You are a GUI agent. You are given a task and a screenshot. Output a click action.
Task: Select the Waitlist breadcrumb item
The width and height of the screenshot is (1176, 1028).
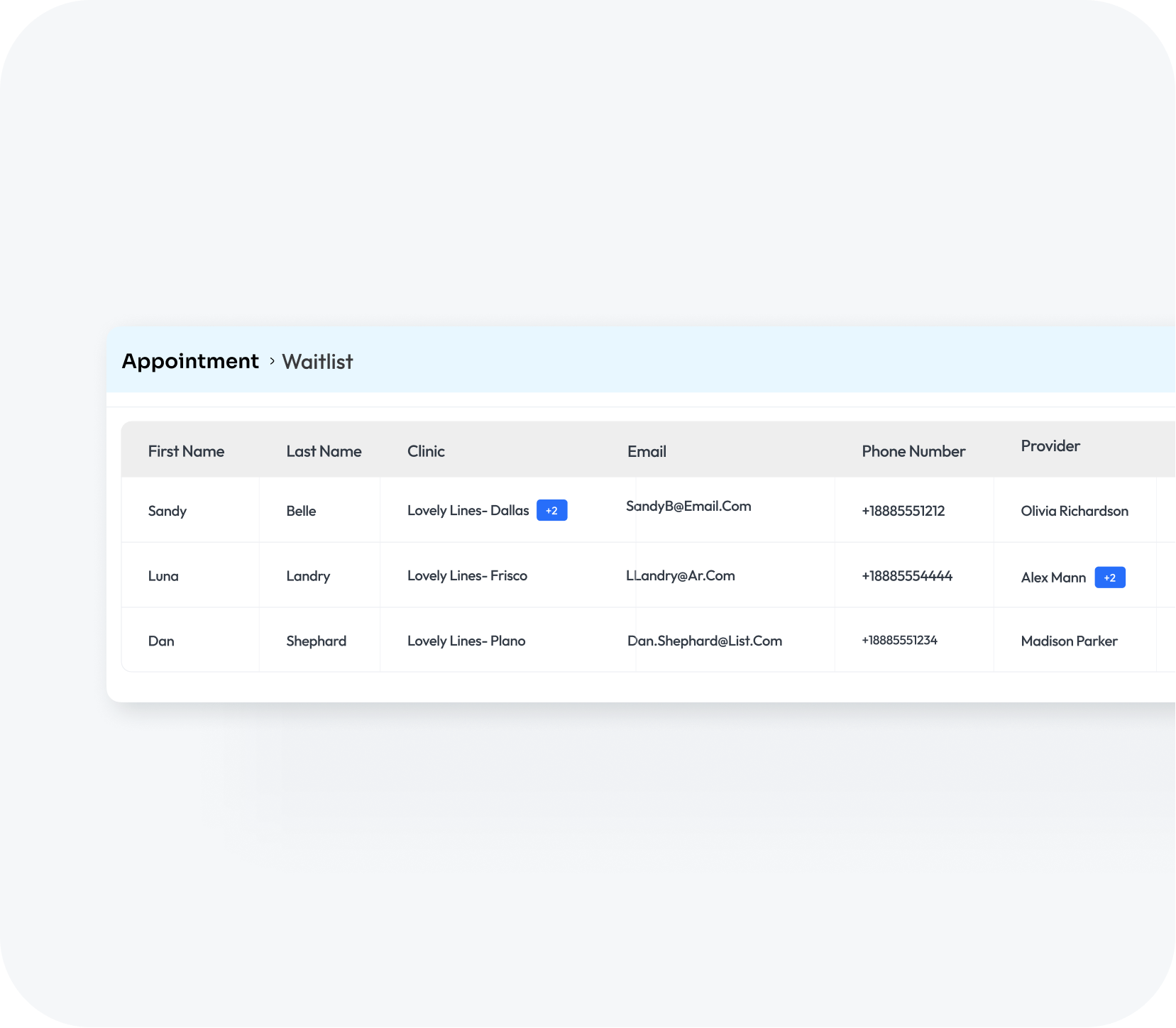[317, 361]
